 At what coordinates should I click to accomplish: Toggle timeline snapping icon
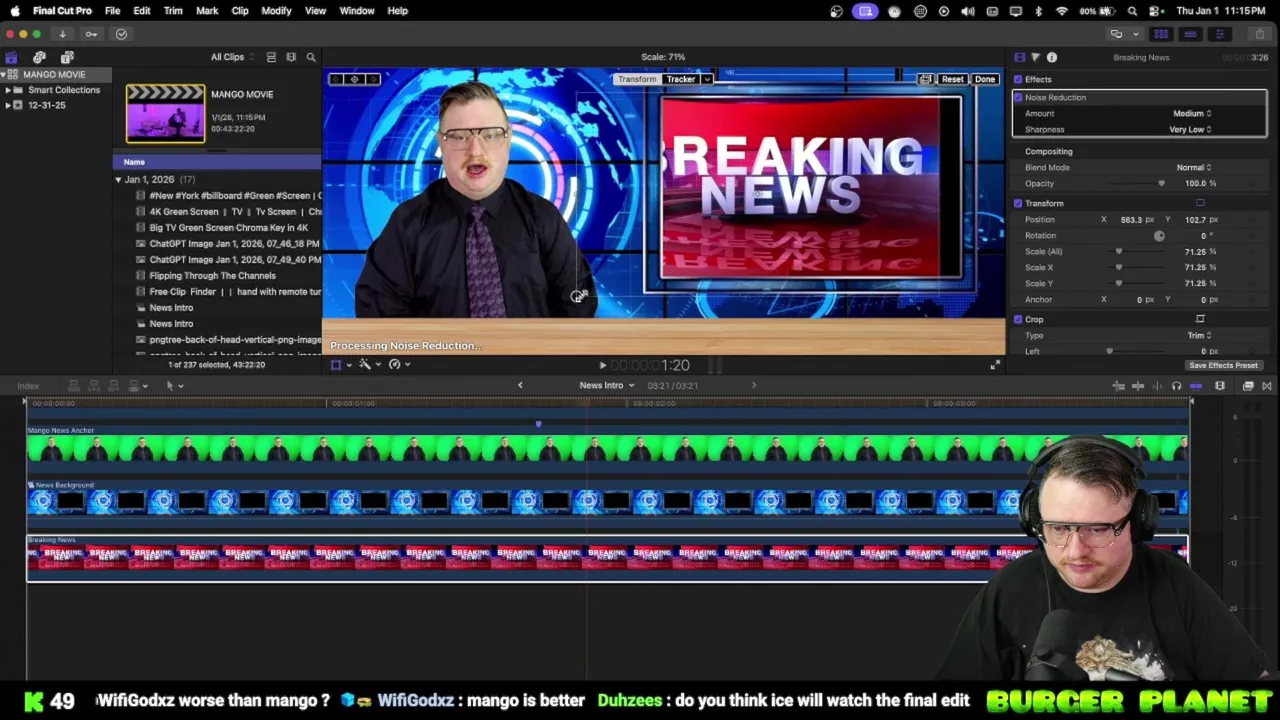click(x=1196, y=386)
